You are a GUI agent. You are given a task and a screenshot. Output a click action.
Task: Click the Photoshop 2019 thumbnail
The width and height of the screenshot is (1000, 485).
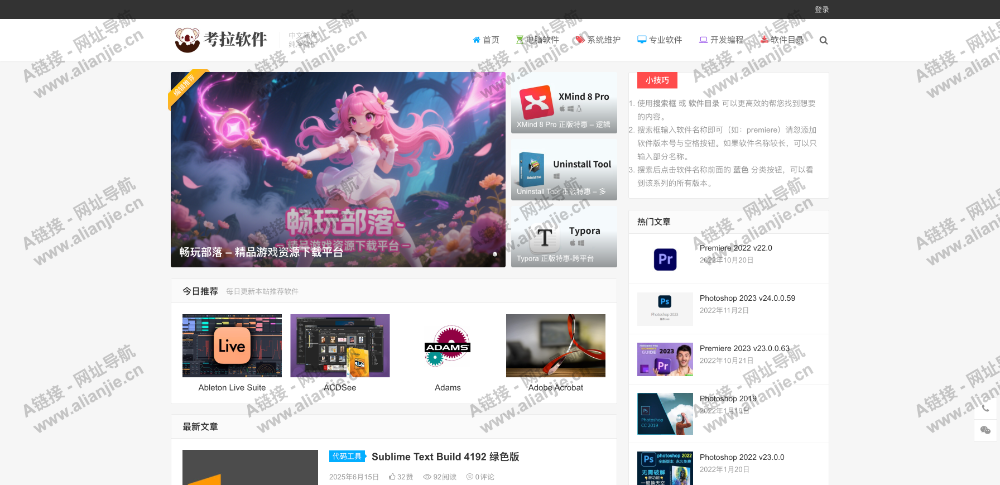(665, 414)
